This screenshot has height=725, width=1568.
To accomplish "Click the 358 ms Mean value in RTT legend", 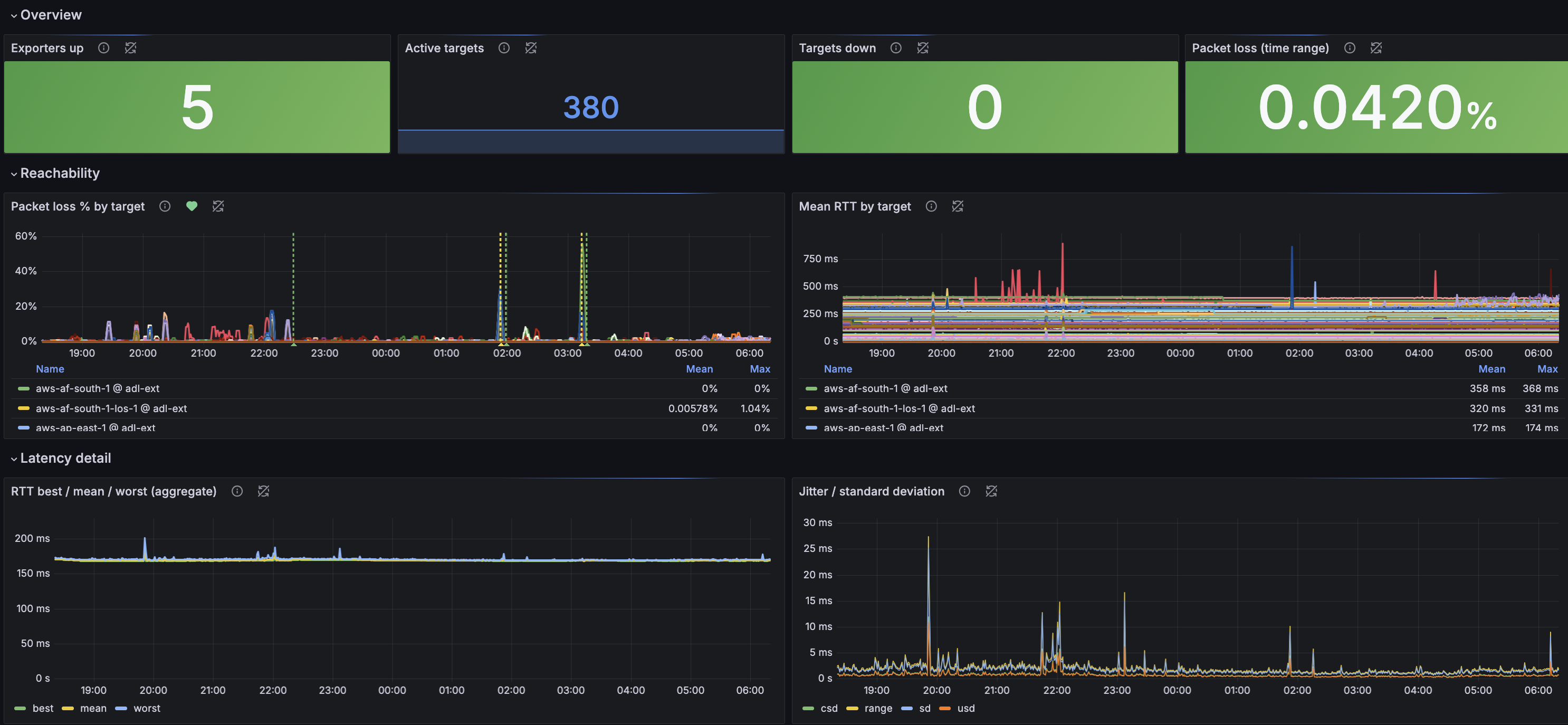I will [1488, 388].
